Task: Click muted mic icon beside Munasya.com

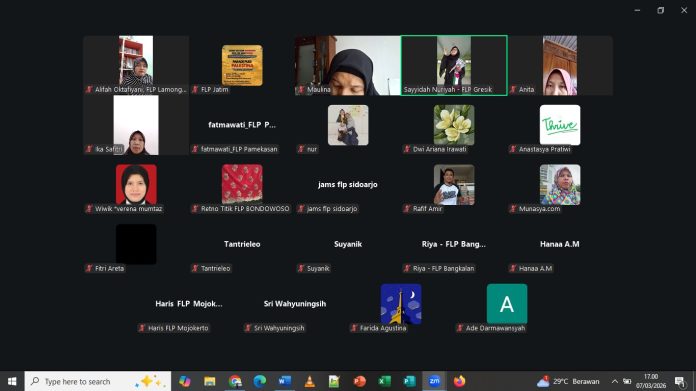Action: (513, 209)
